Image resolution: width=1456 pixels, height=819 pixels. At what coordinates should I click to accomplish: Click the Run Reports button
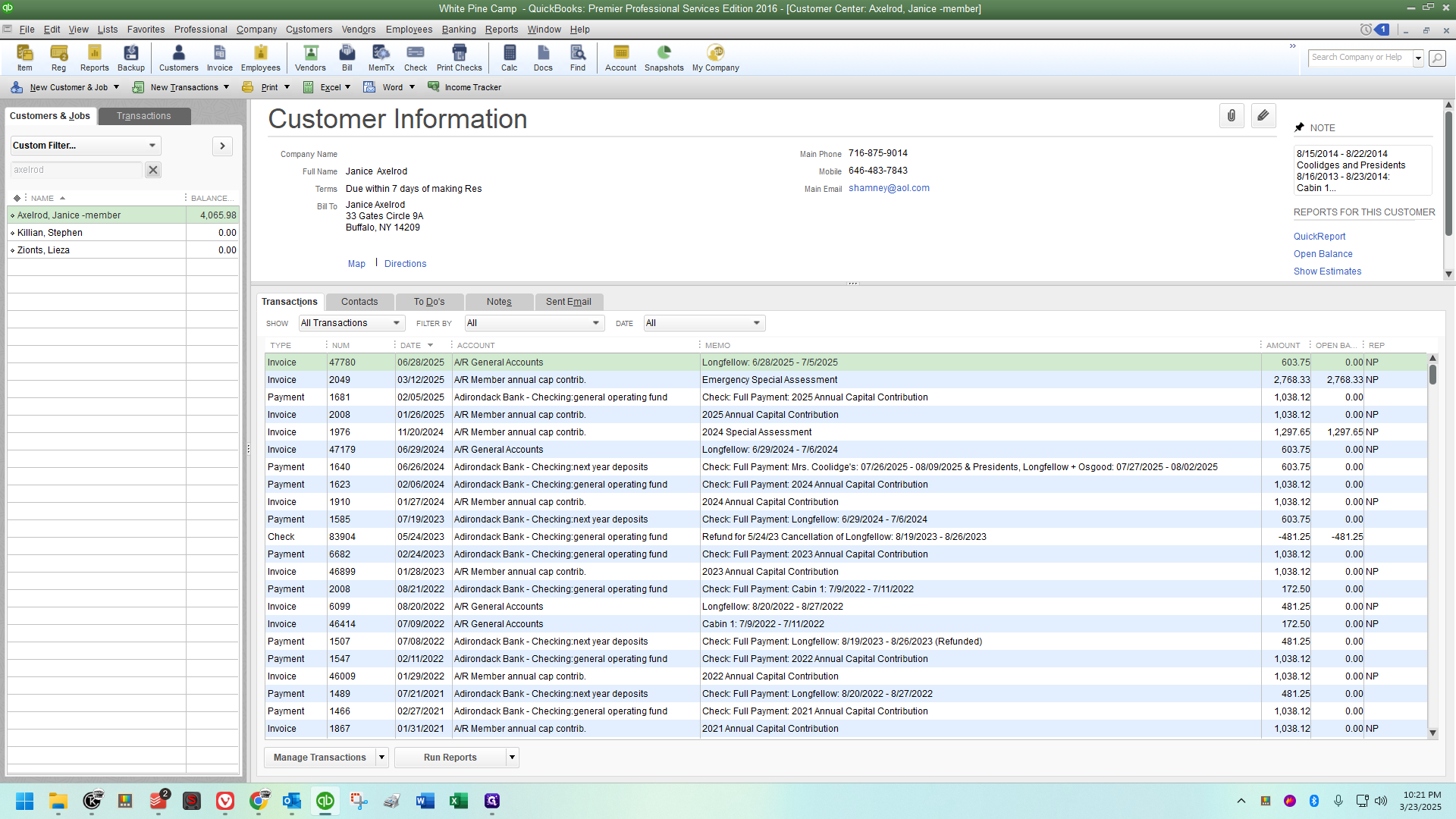(x=450, y=757)
